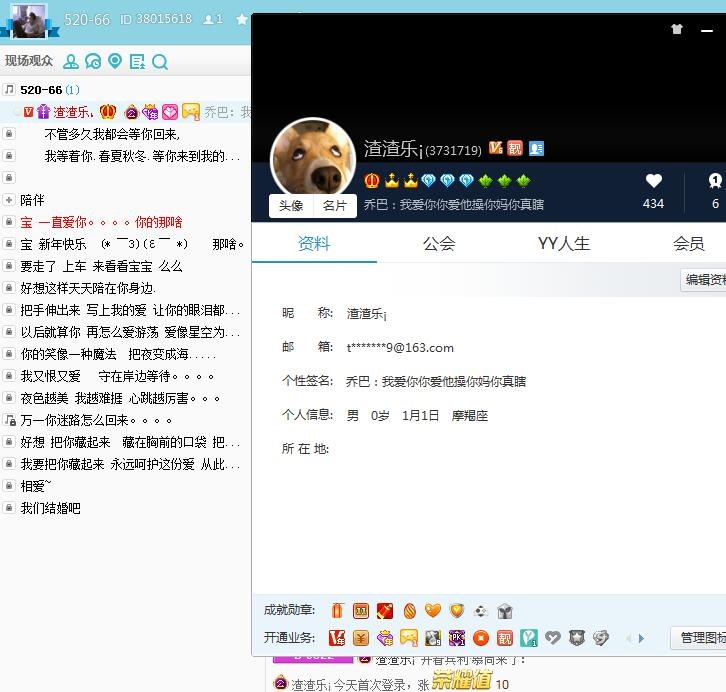Click the gray shield star service icon

pyautogui.click(x=576, y=638)
